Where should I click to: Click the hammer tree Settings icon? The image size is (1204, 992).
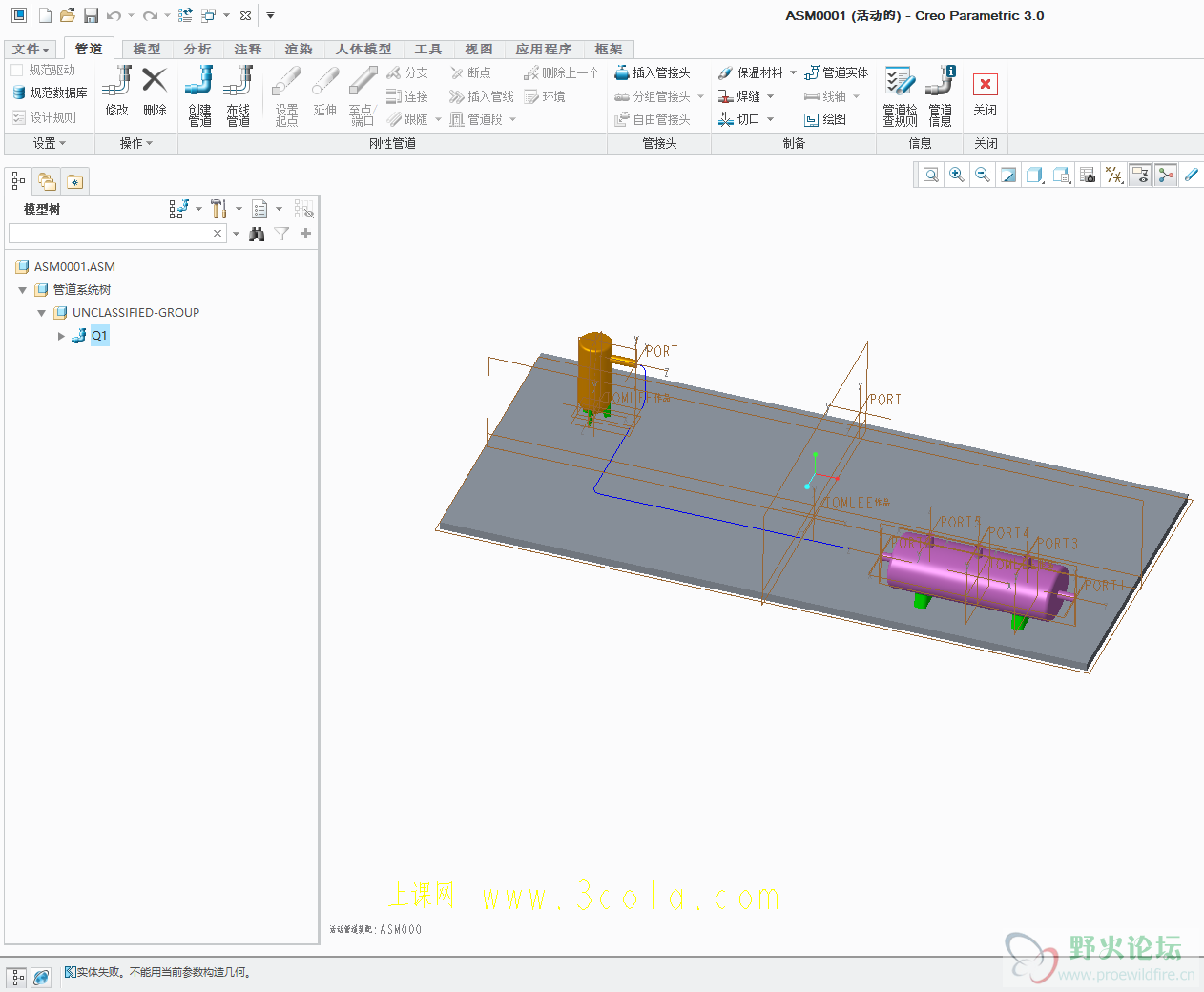pos(218,209)
